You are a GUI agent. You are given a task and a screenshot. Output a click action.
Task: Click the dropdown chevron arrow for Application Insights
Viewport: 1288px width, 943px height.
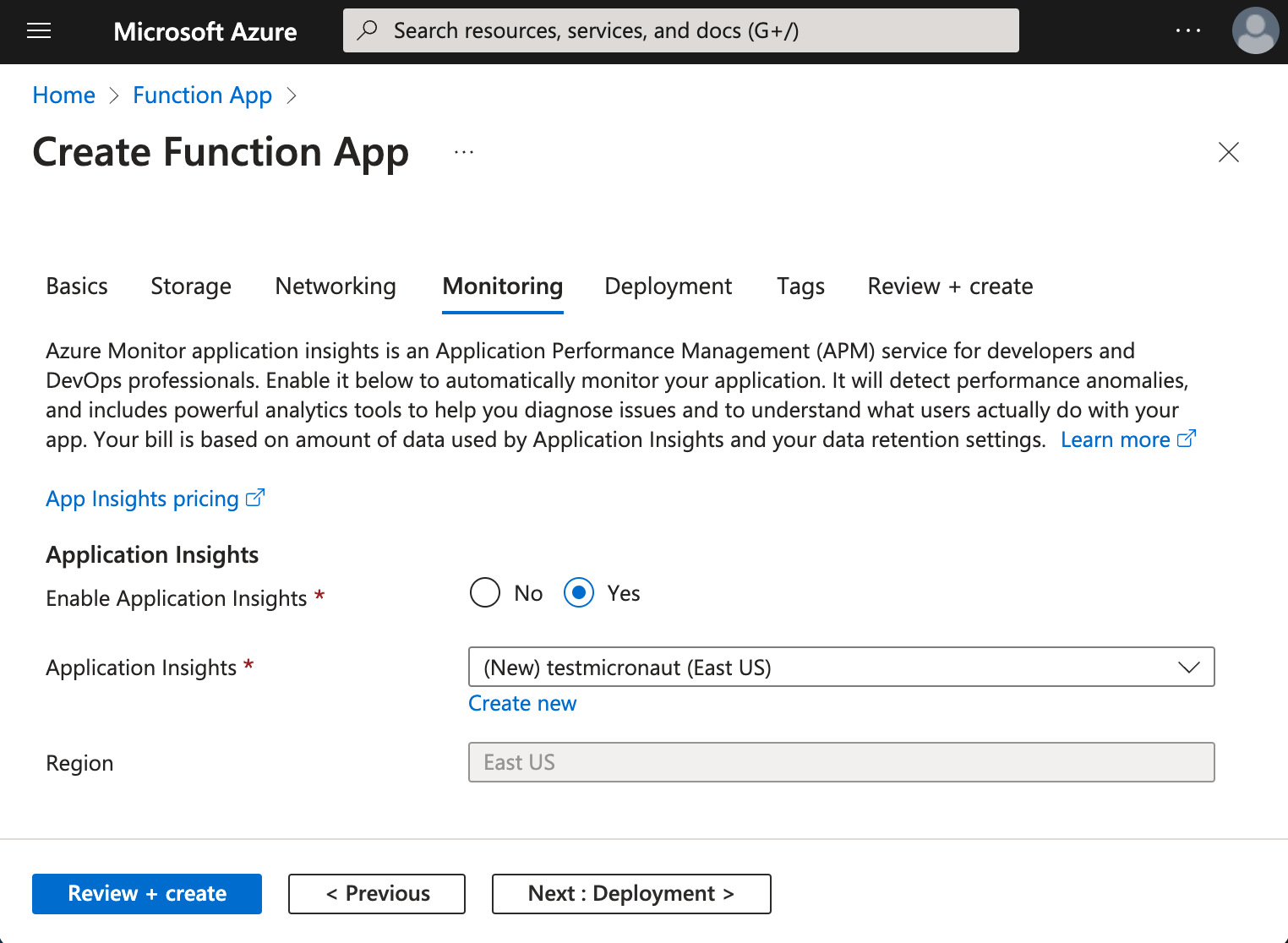click(1188, 668)
